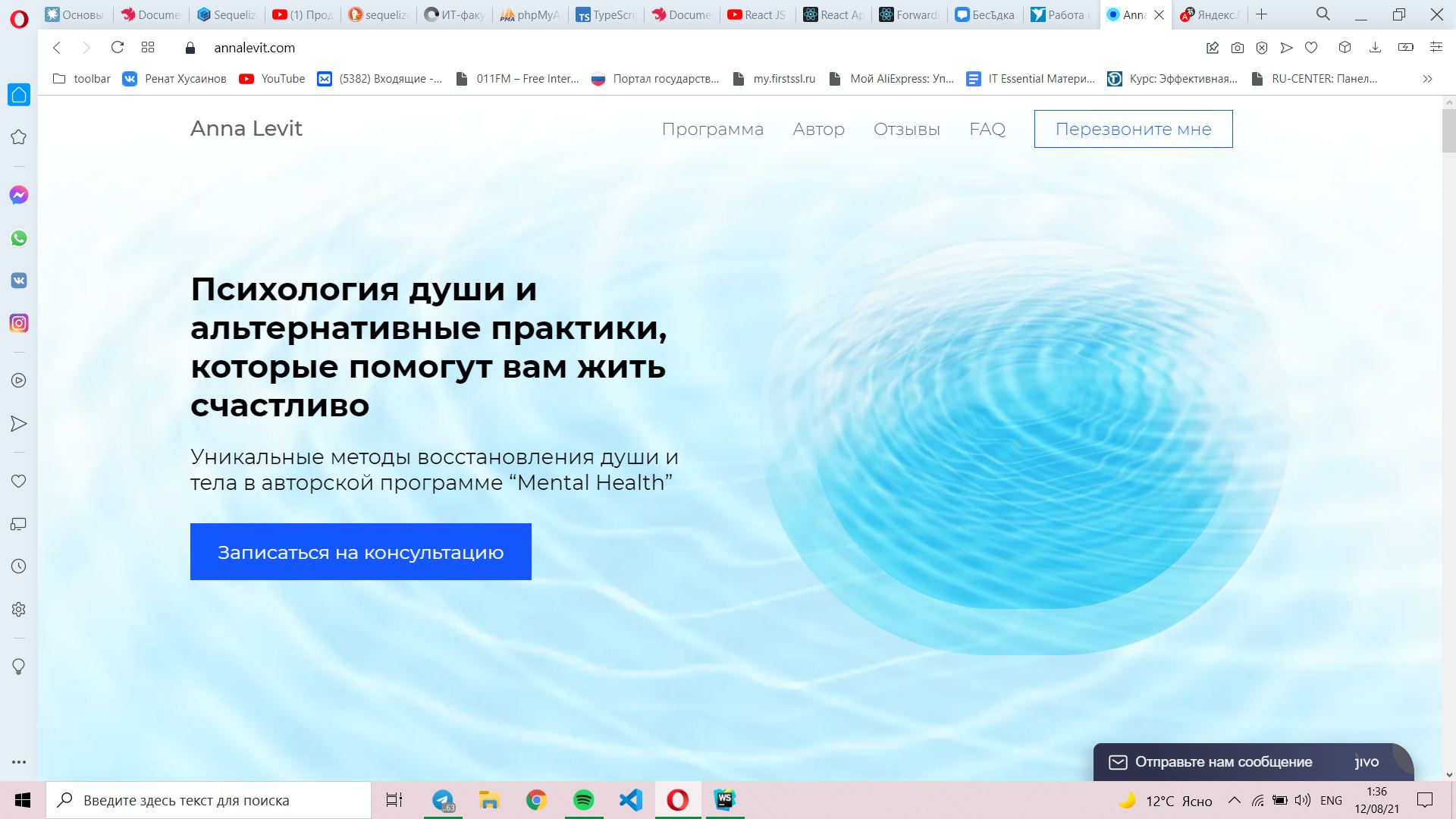The width and height of the screenshot is (1456, 819).
Task: Open the FAQ navigation link
Action: [x=987, y=129]
